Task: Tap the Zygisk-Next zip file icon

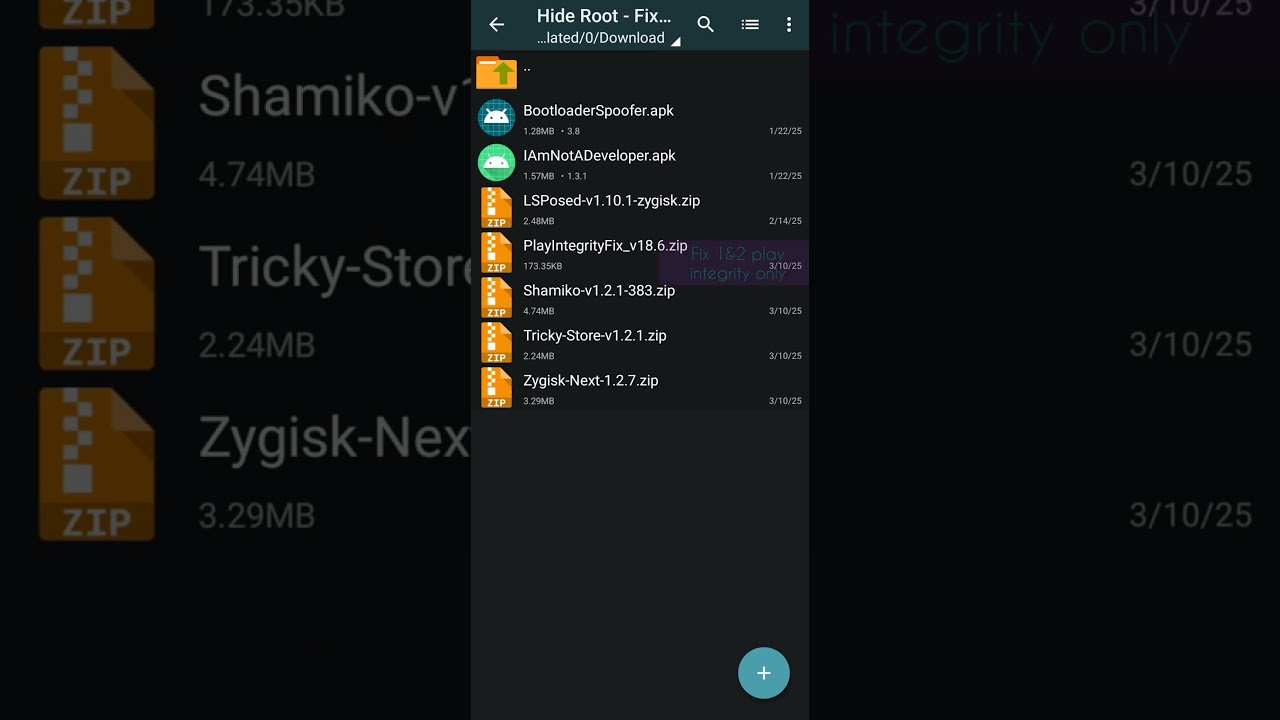Action: (x=497, y=388)
